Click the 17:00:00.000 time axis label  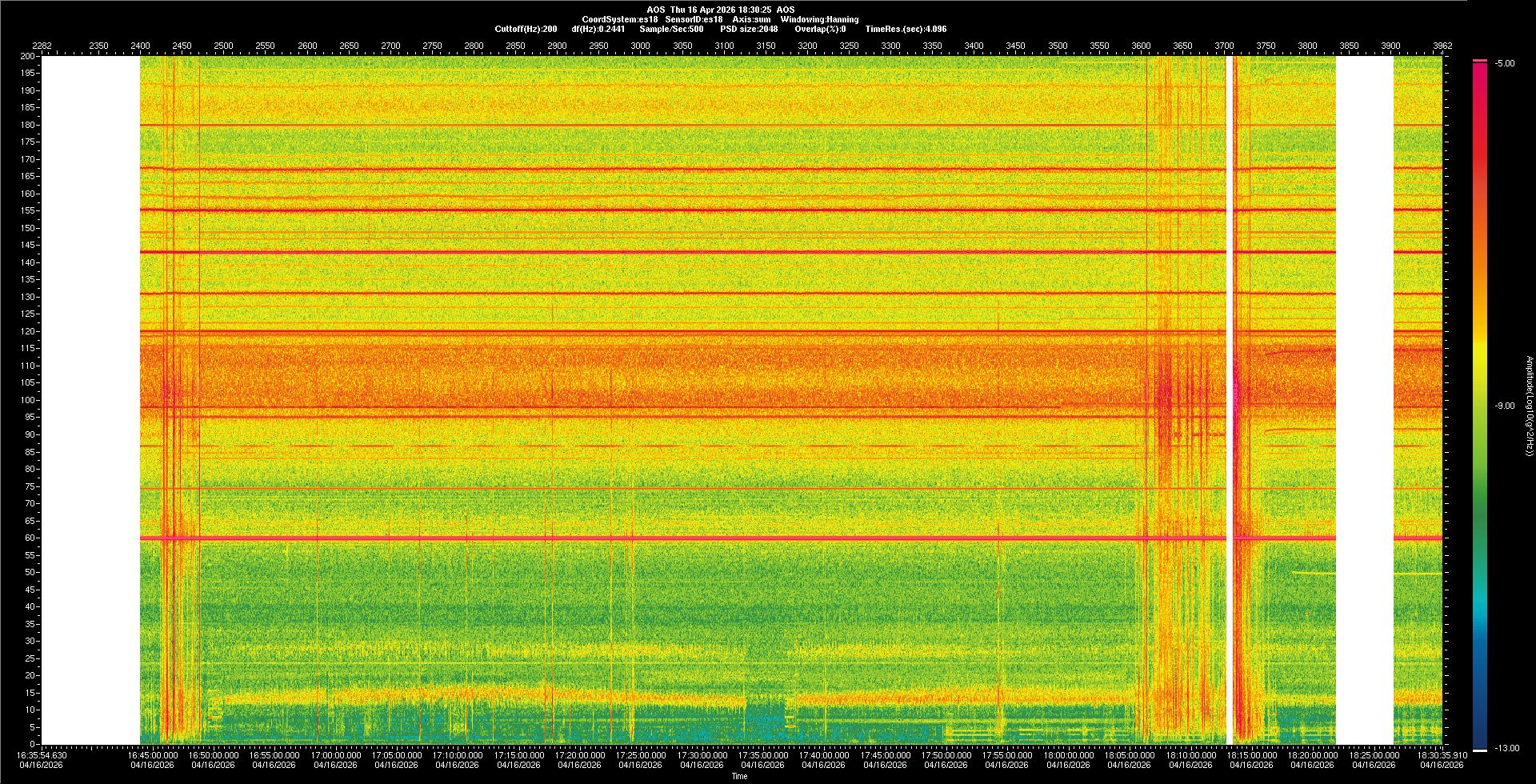tap(335, 755)
